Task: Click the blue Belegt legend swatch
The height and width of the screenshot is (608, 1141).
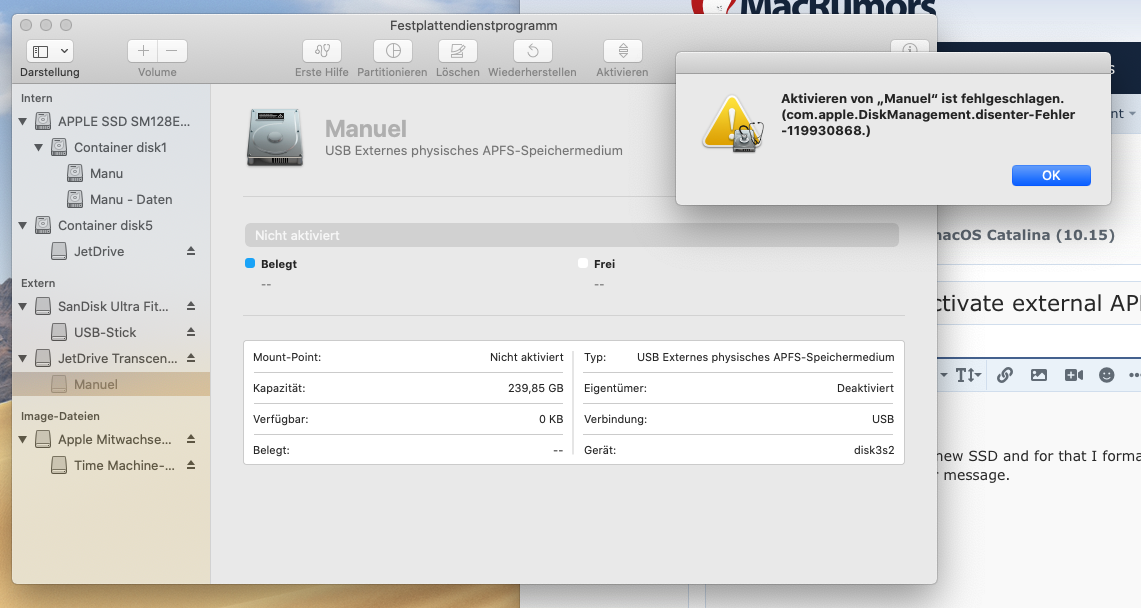Action: pos(250,263)
